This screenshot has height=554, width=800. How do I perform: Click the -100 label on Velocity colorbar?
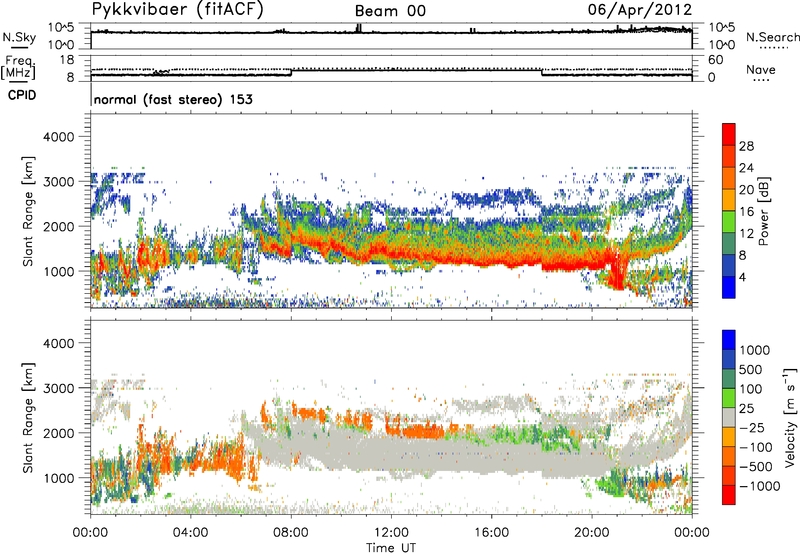point(758,447)
